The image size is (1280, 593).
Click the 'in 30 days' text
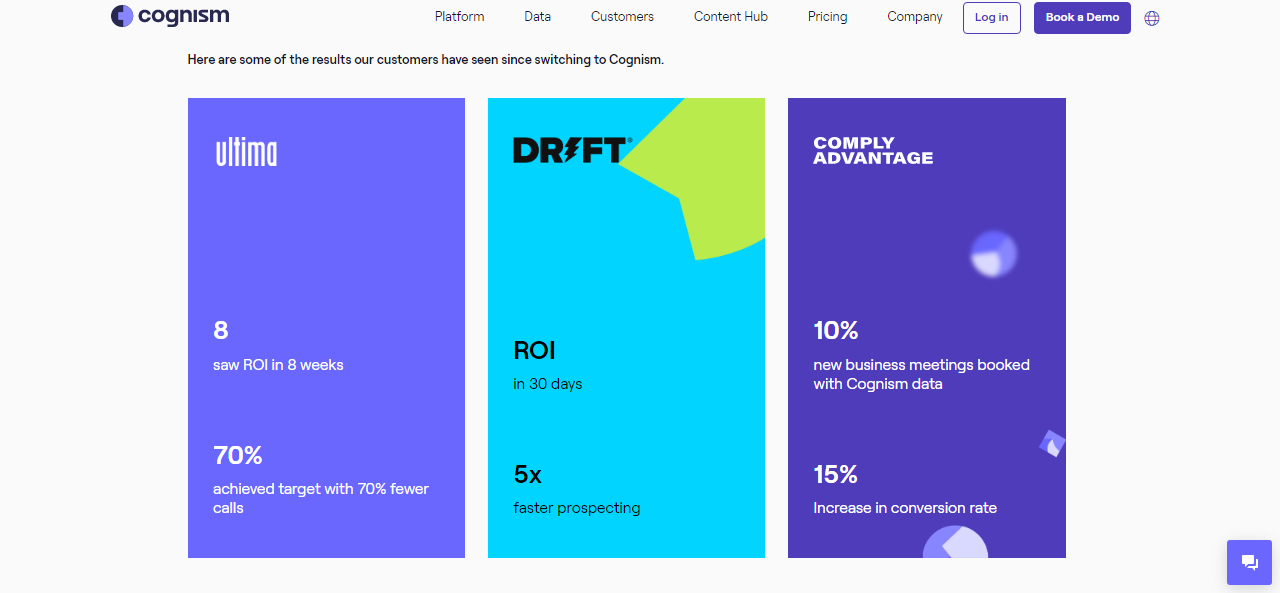[548, 384]
